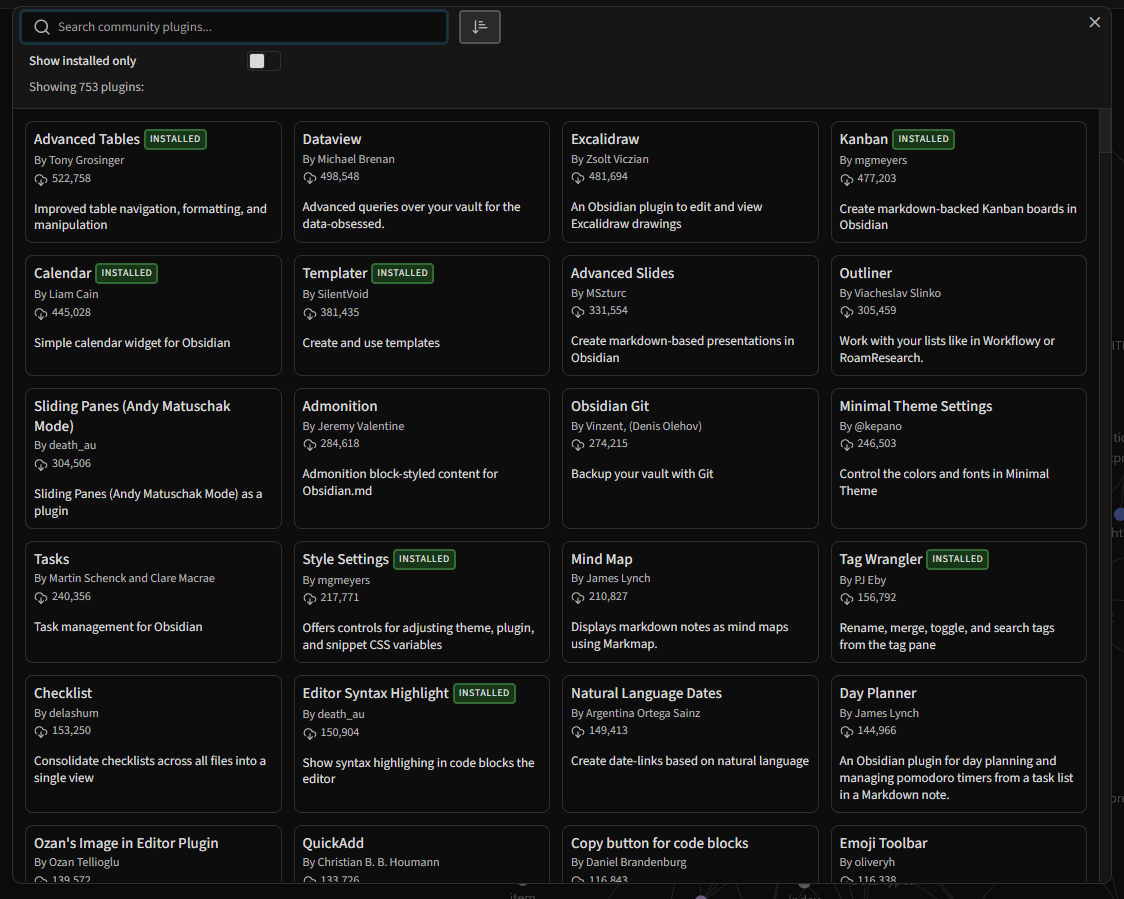Click download icon beside 150,904
This screenshot has width=1124, height=899.
tap(310, 733)
